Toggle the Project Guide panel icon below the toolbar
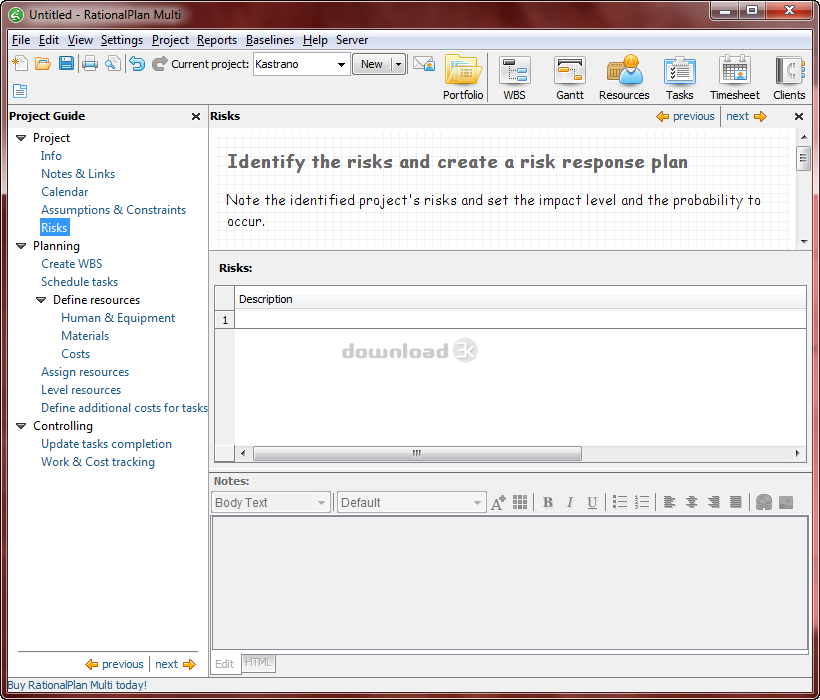The height and width of the screenshot is (700, 820). 20,91
